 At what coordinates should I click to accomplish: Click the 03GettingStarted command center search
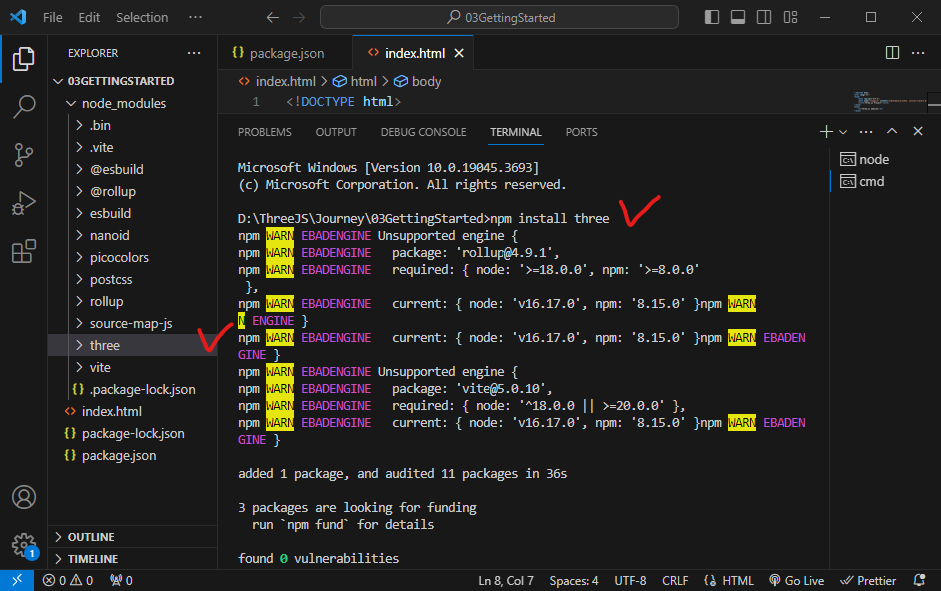coord(499,17)
